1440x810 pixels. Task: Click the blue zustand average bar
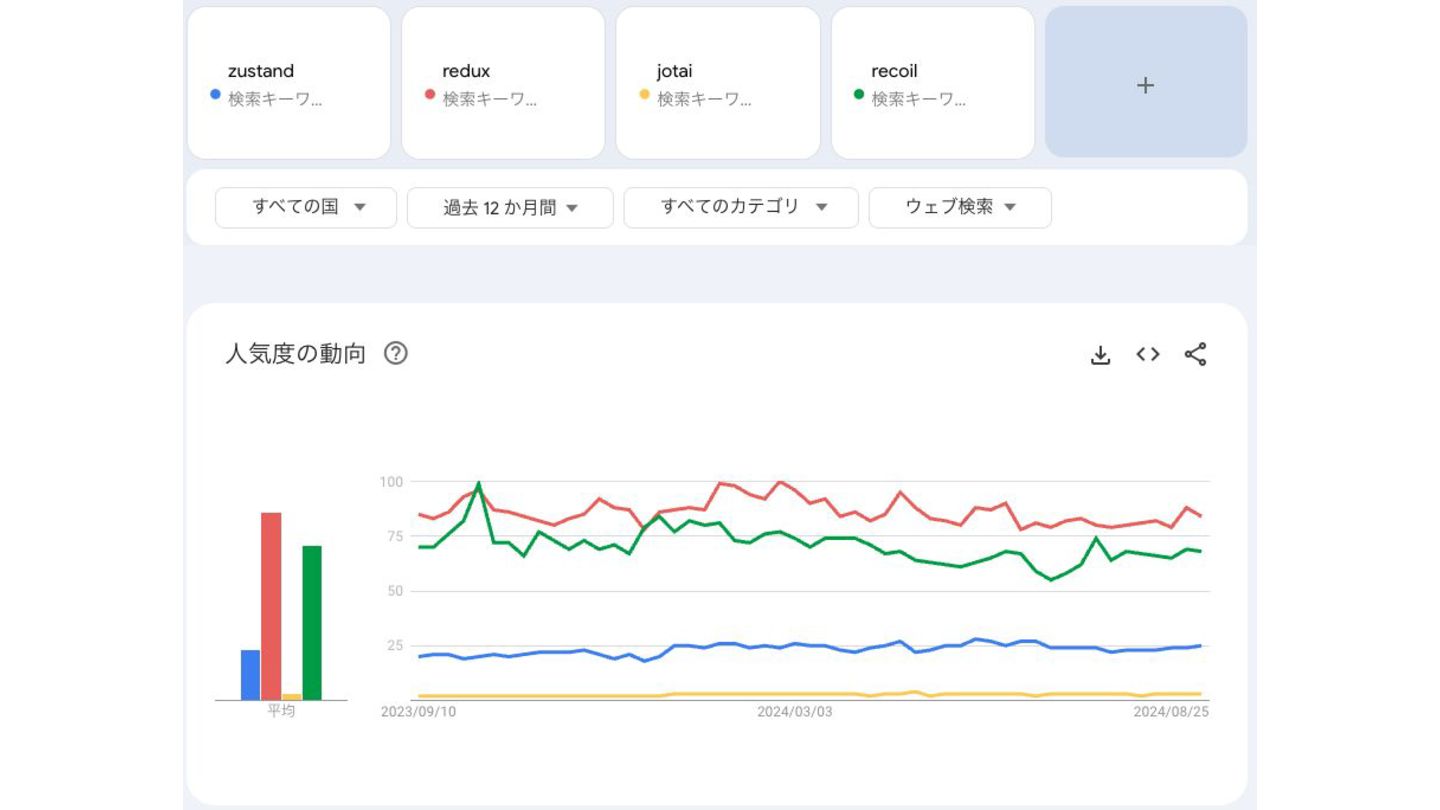pyautogui.click(x=250, y=675)
